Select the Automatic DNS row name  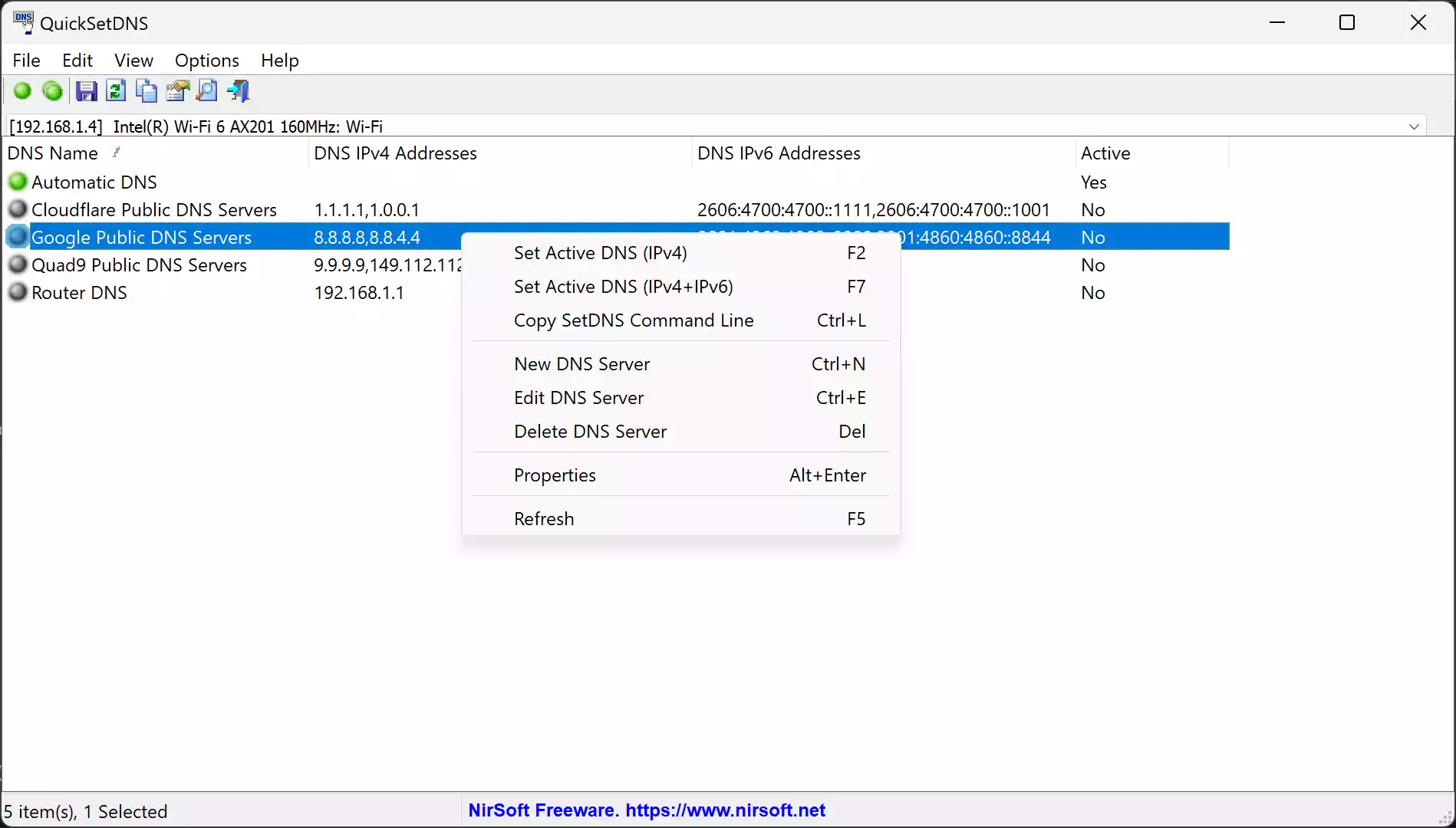pos(94,182)
